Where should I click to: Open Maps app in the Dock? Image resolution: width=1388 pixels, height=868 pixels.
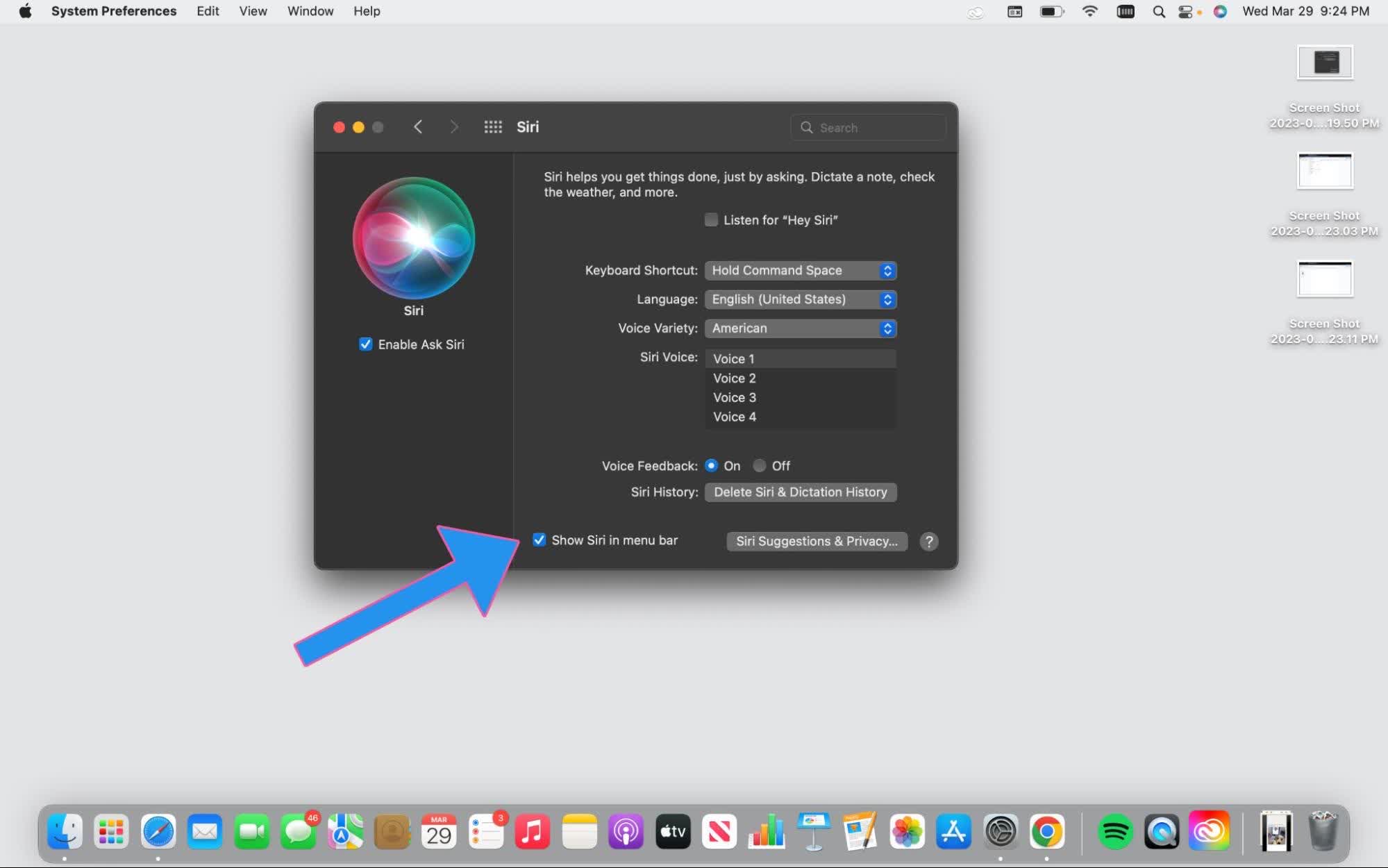(x=345, y=830)
